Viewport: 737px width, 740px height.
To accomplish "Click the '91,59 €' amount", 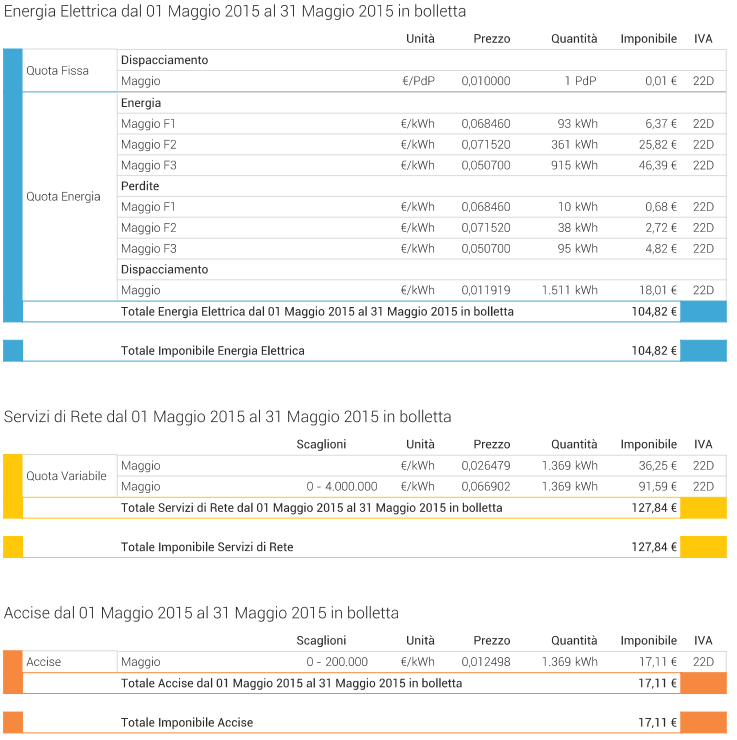I will click(x=658, y=486).
